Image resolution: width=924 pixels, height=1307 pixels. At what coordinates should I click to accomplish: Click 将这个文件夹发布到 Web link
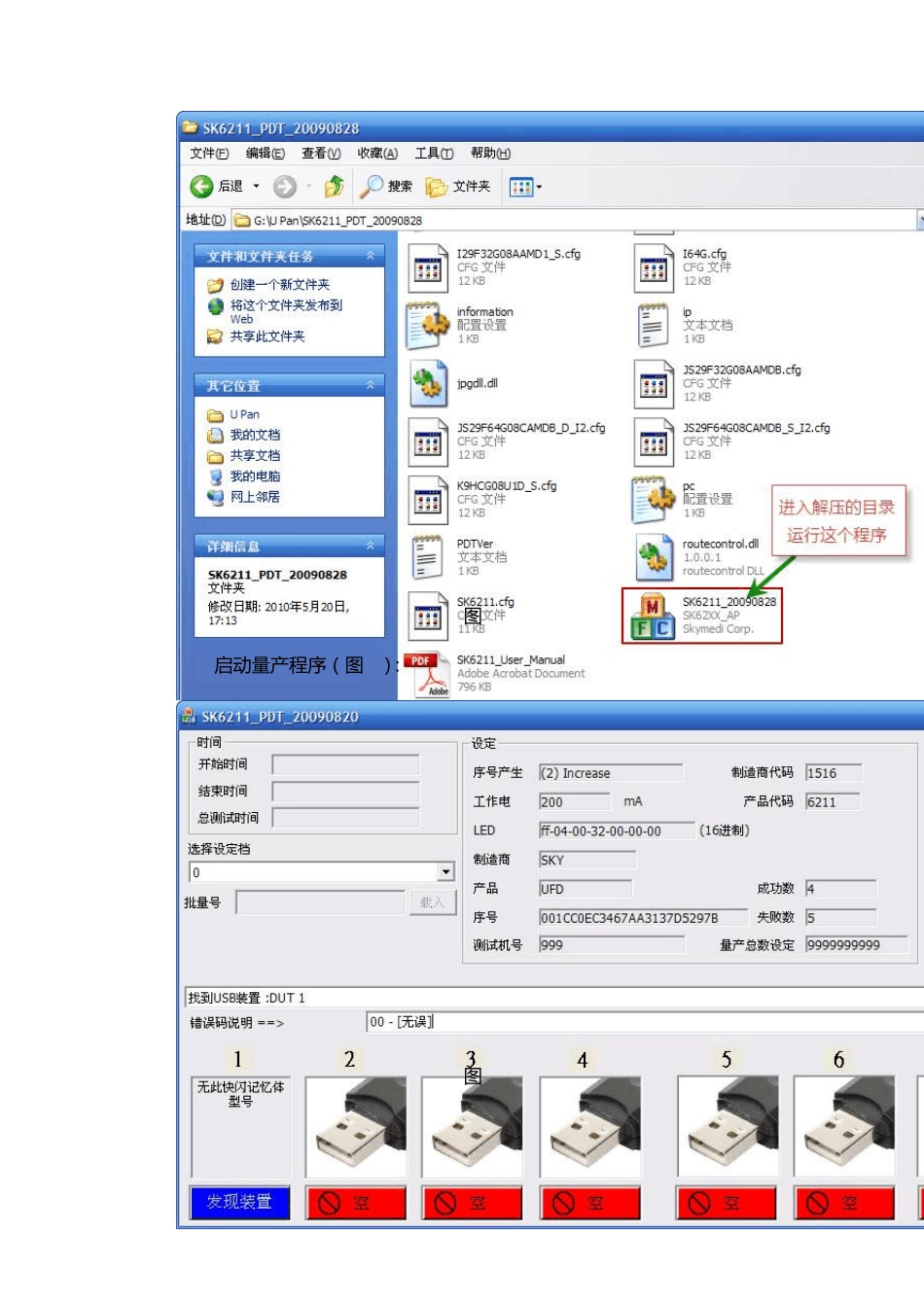[286, 311]
